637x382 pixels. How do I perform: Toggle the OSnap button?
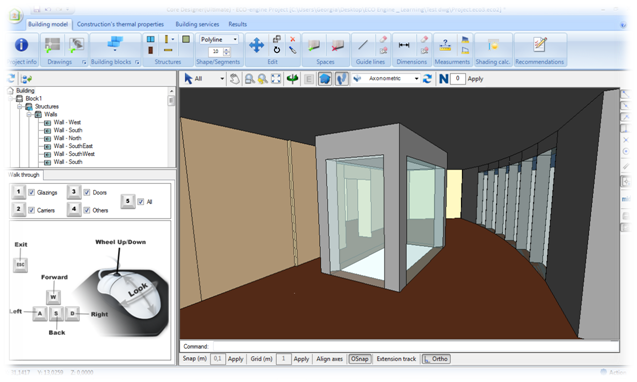pyautogui.click(x=360, y=359)
